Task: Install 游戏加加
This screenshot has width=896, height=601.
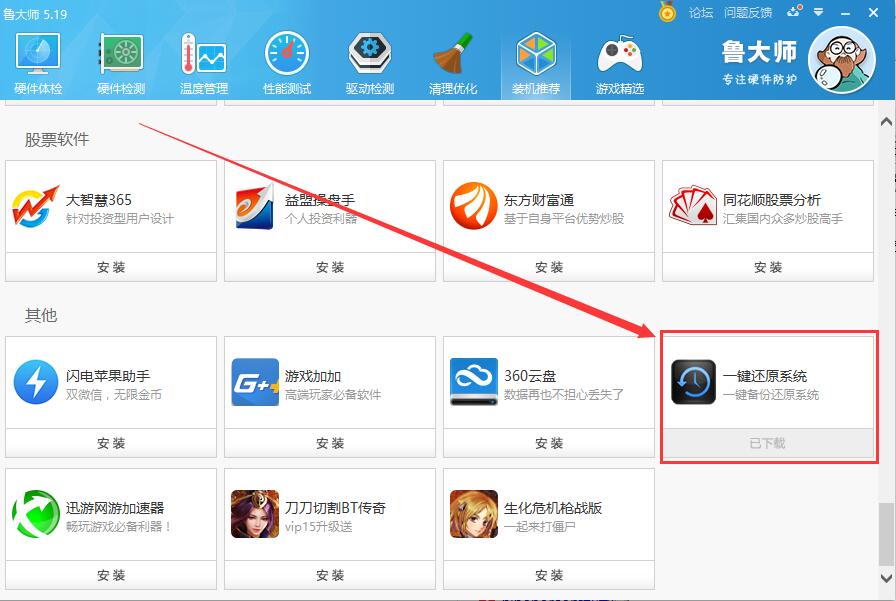Action: click(329, 443)
